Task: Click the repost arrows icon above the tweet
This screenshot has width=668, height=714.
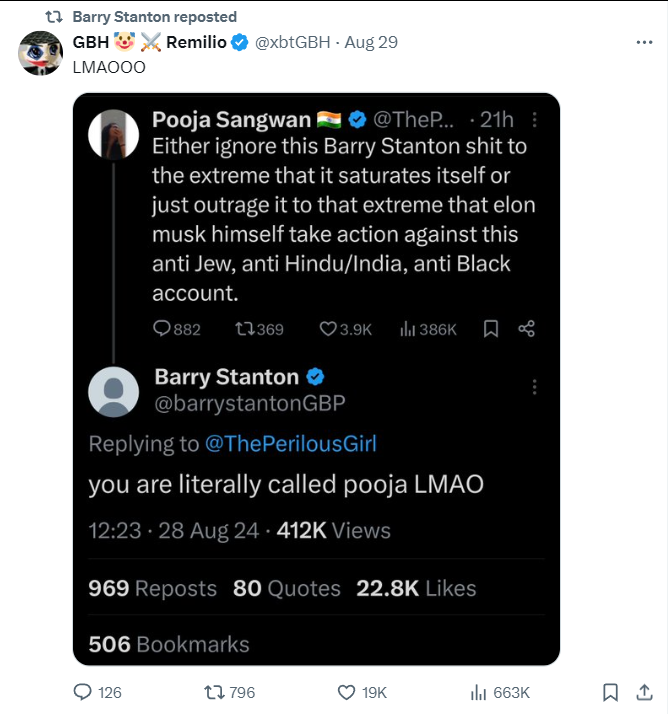Action: (x=54, y=17)
